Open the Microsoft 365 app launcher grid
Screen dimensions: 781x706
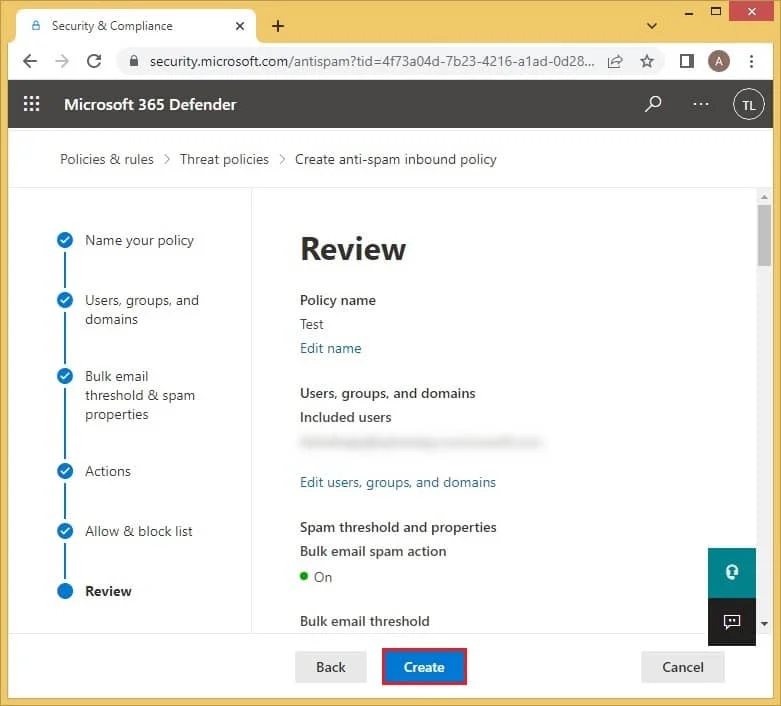tap(31, 104)
